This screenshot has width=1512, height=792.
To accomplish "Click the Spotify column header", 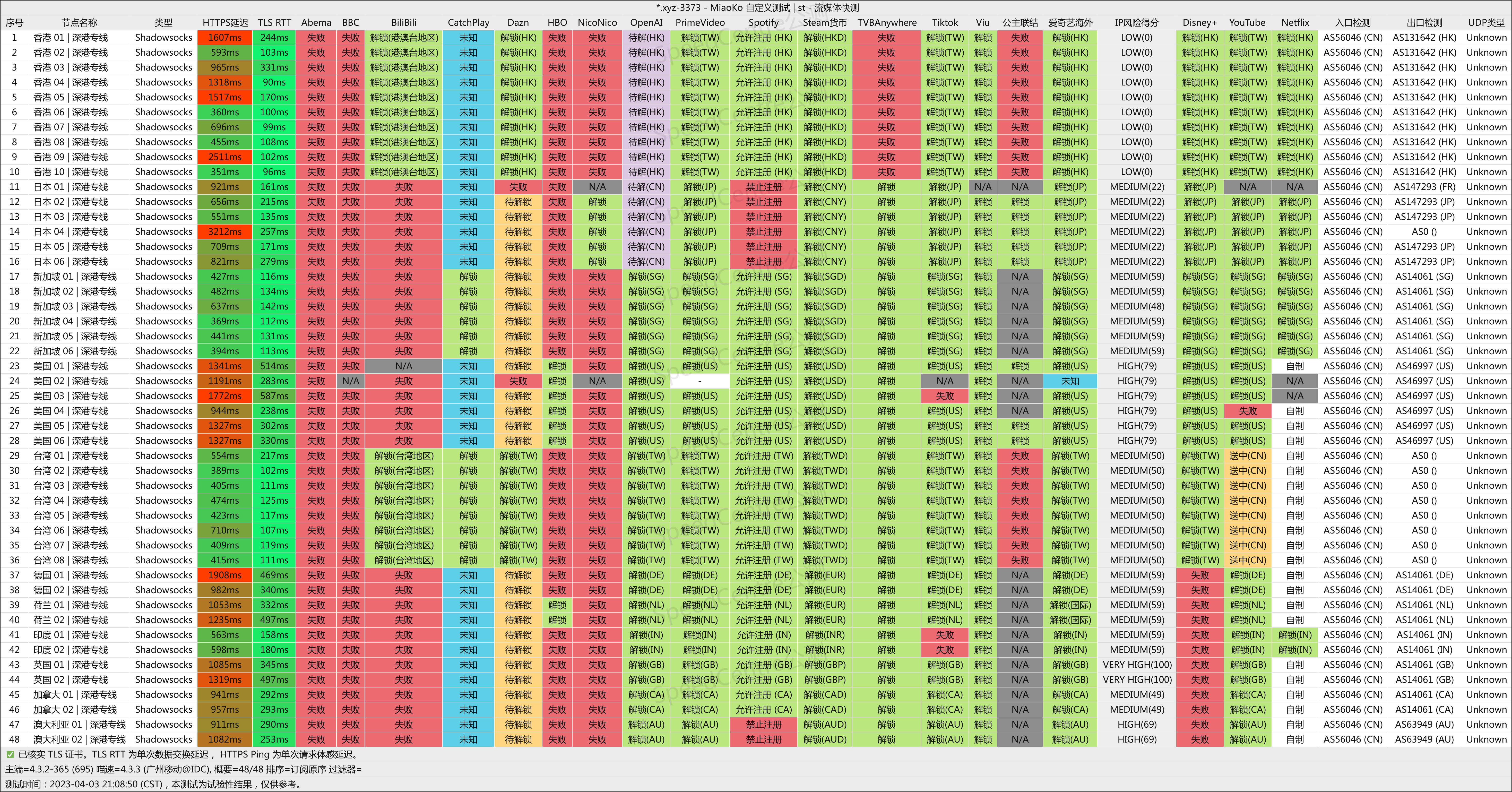I will click(763, 22).
